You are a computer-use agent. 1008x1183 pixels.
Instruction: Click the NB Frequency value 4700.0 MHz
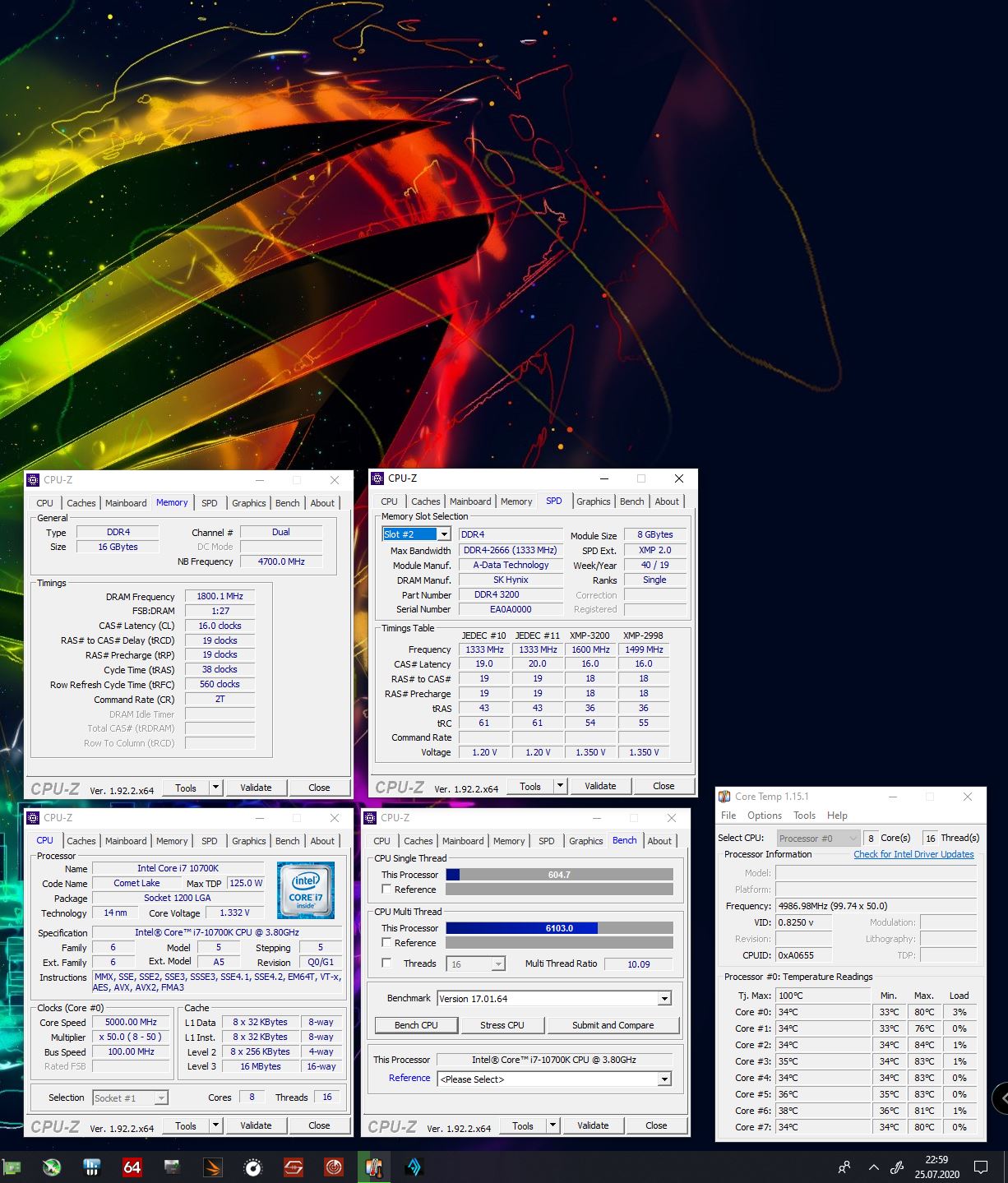(x=281, y=561)
